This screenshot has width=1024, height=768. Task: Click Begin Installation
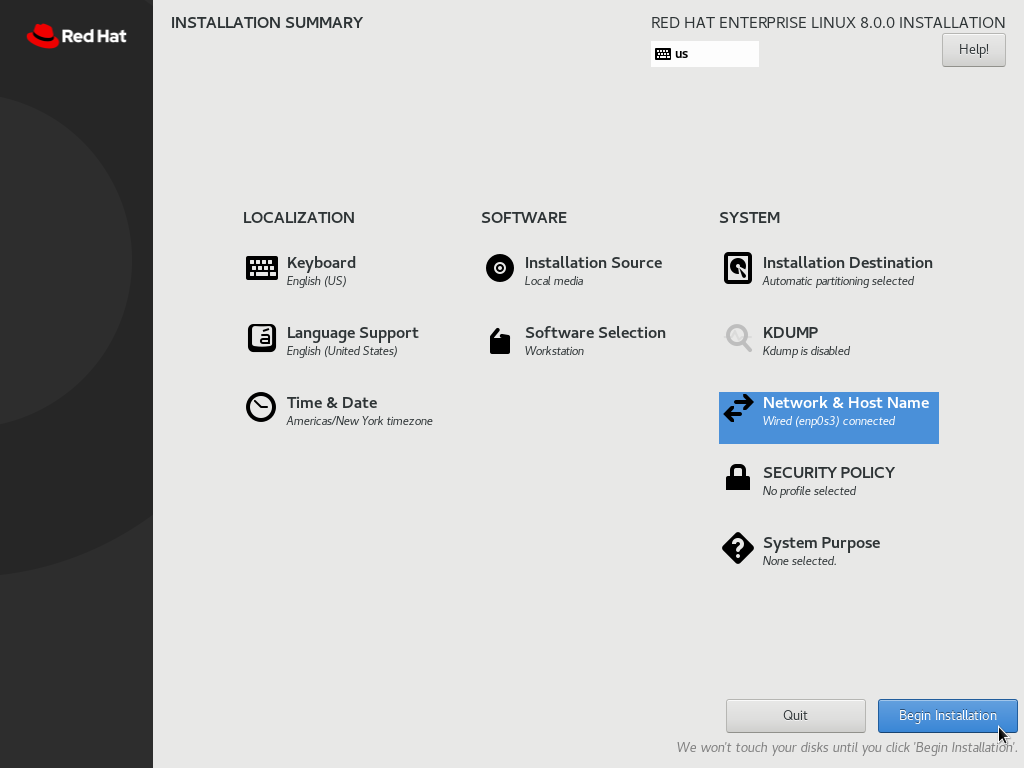(947, 715)
